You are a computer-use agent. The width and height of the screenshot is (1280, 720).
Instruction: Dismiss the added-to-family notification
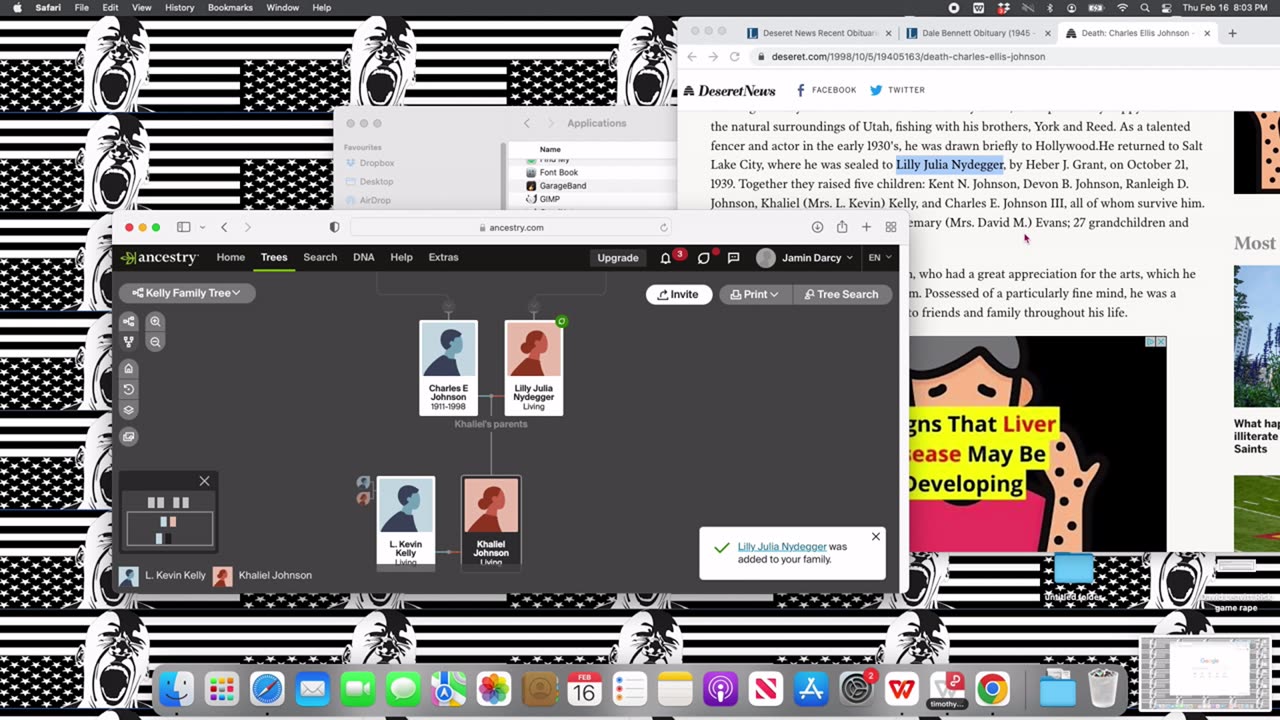coord(876,537)
